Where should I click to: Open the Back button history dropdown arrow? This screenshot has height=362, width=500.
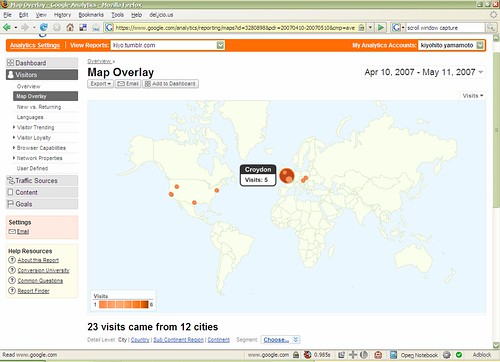pyautogui.click(x=16, y=28)
